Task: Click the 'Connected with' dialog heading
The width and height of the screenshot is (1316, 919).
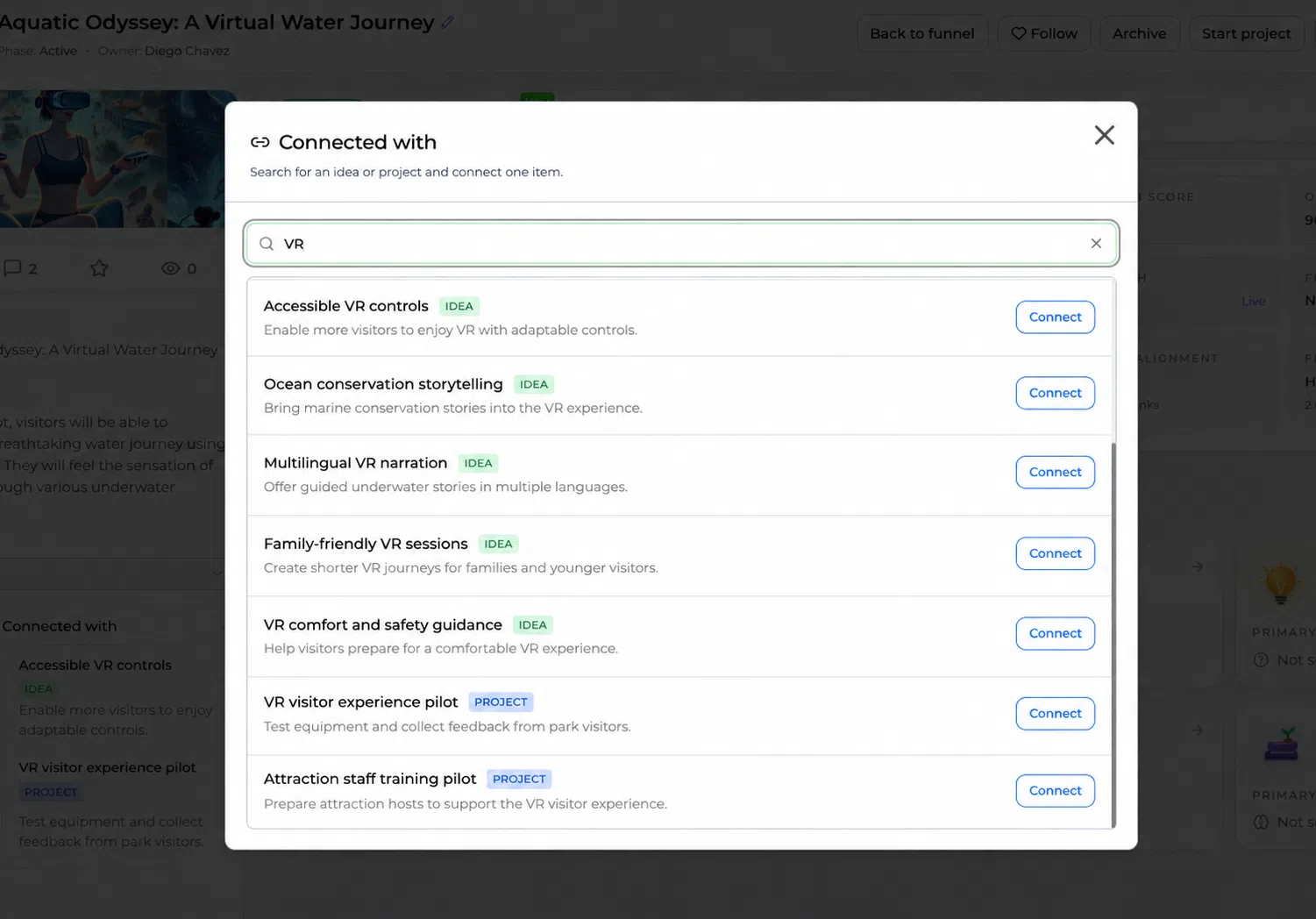Action: pyautogui.click(x=358, y=142)
